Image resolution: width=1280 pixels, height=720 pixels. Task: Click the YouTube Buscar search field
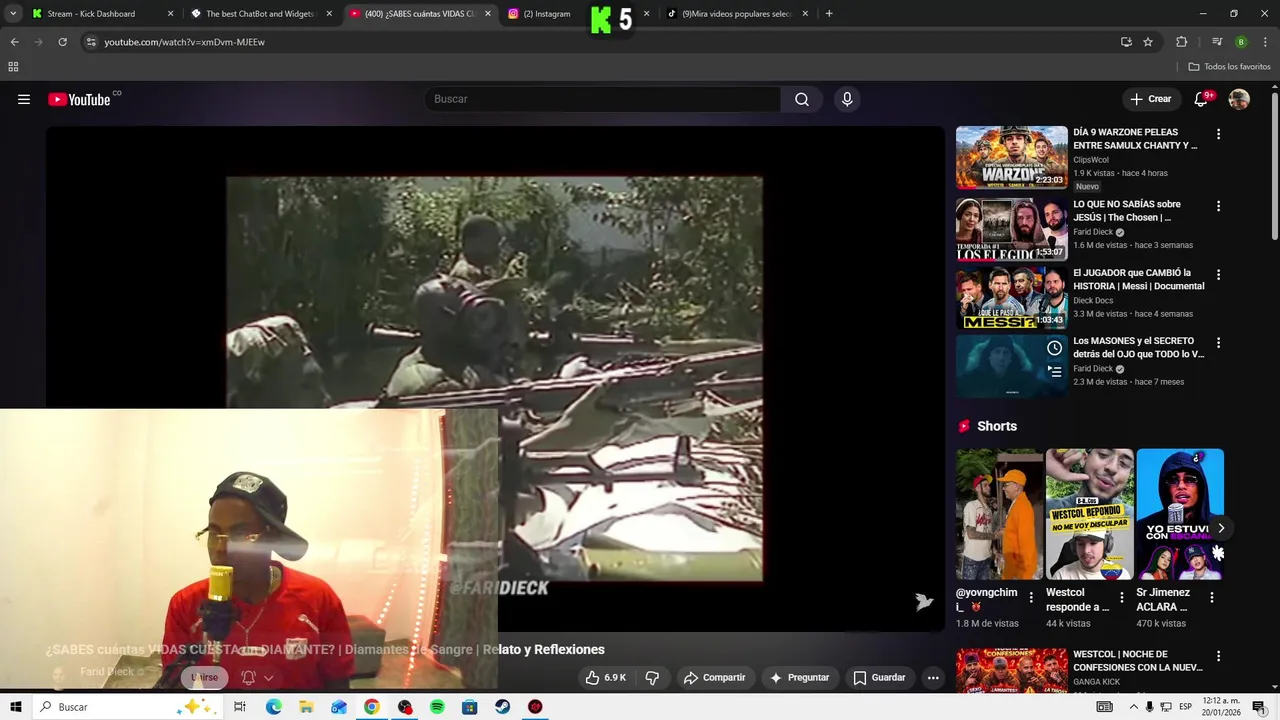coord(603,99)
